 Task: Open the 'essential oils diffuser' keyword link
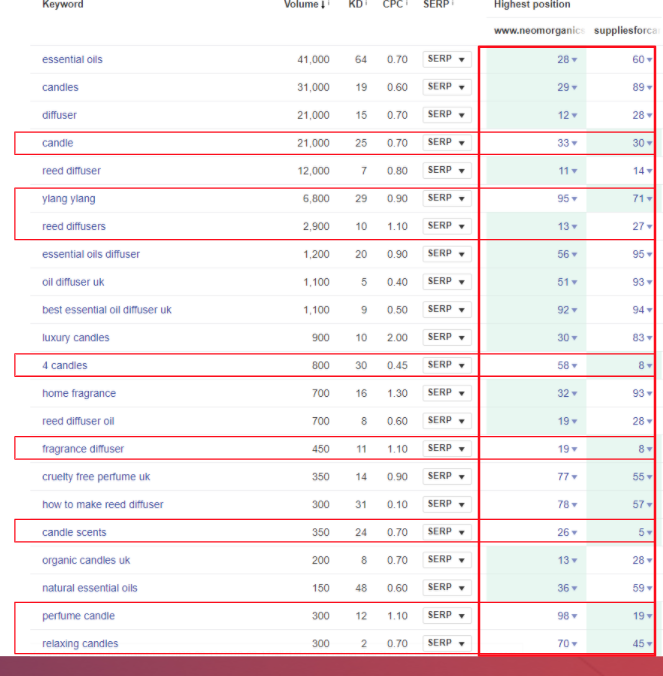[91, 254]
